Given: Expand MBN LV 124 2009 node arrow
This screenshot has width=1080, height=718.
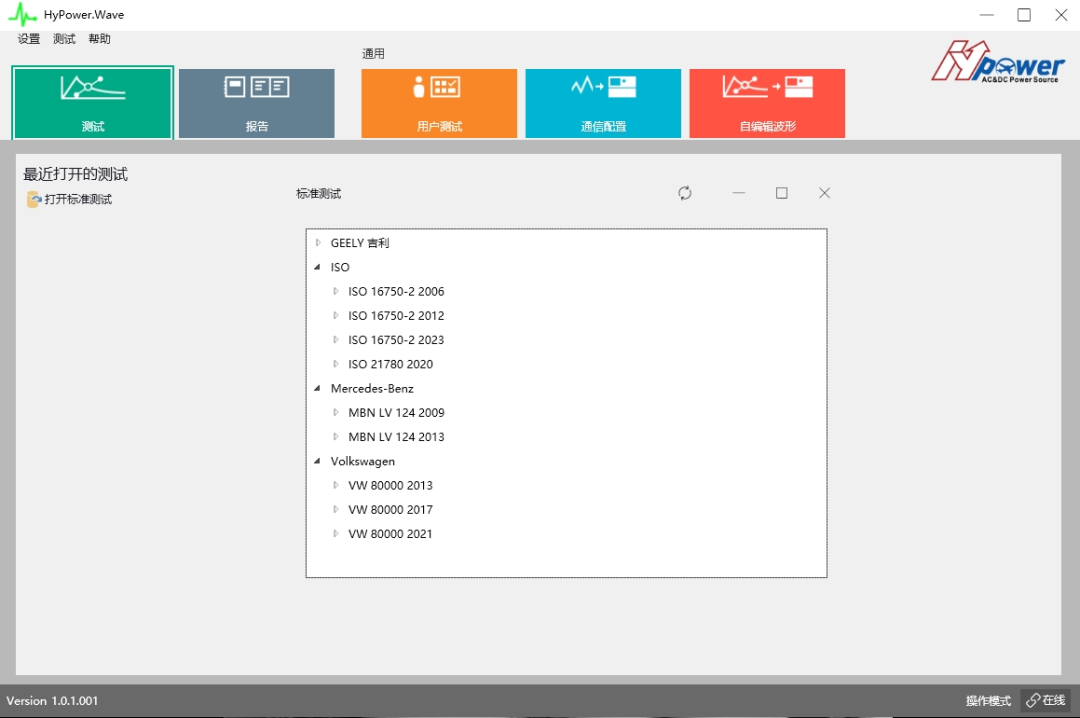Looking at the screenshot, I should pos(336,413).
